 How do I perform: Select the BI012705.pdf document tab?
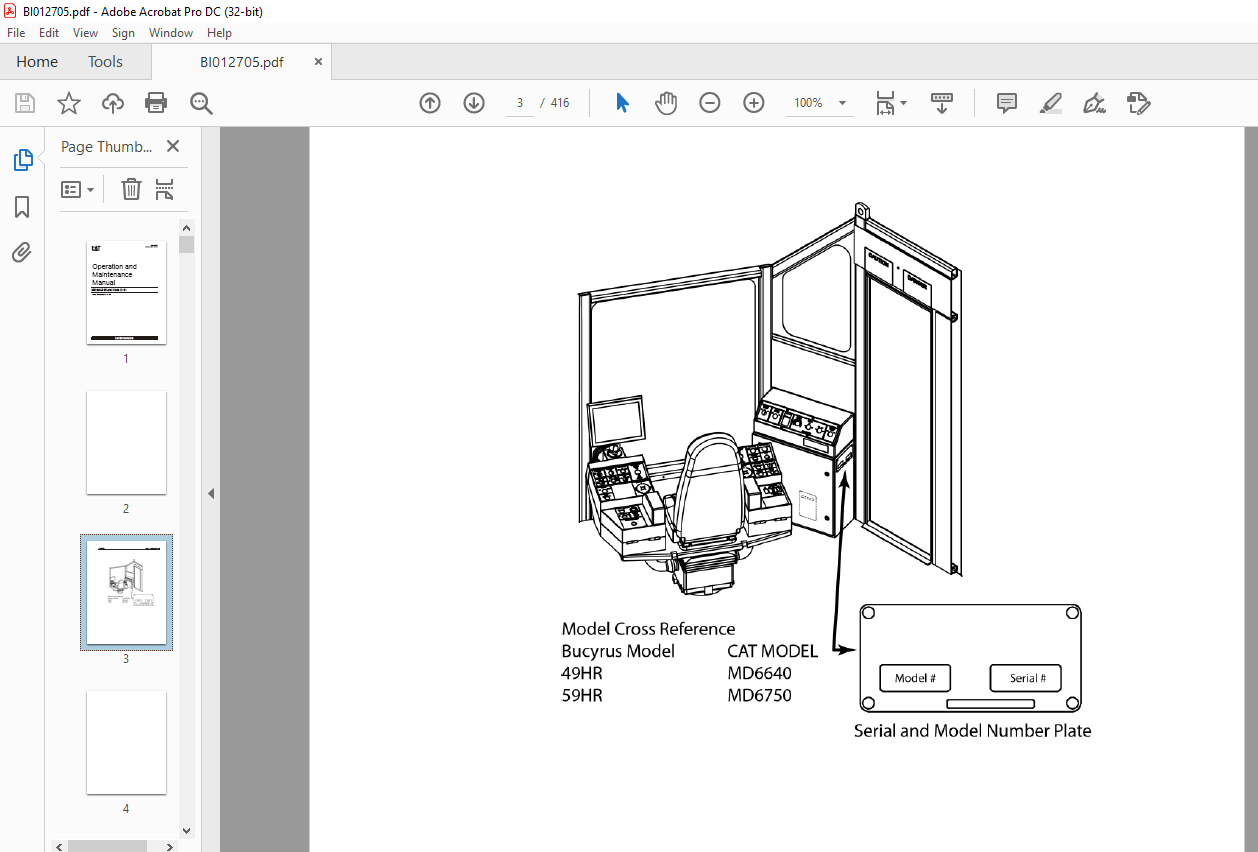[241, 62]
